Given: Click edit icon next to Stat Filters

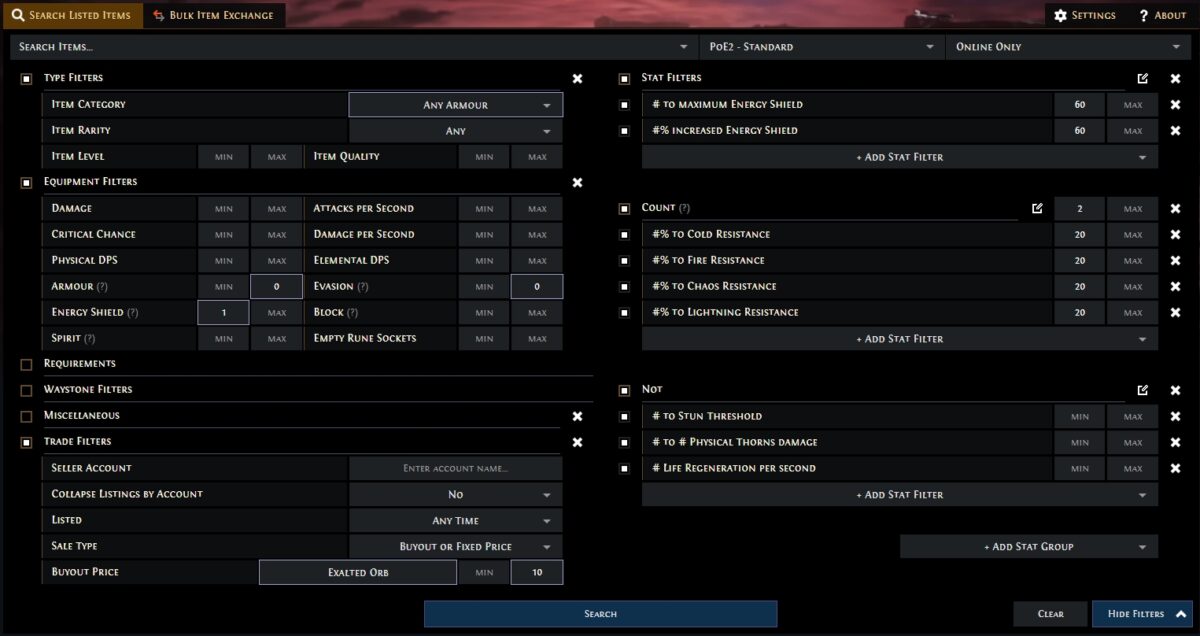Looking at the screenshot, I should pos(1143,79).
